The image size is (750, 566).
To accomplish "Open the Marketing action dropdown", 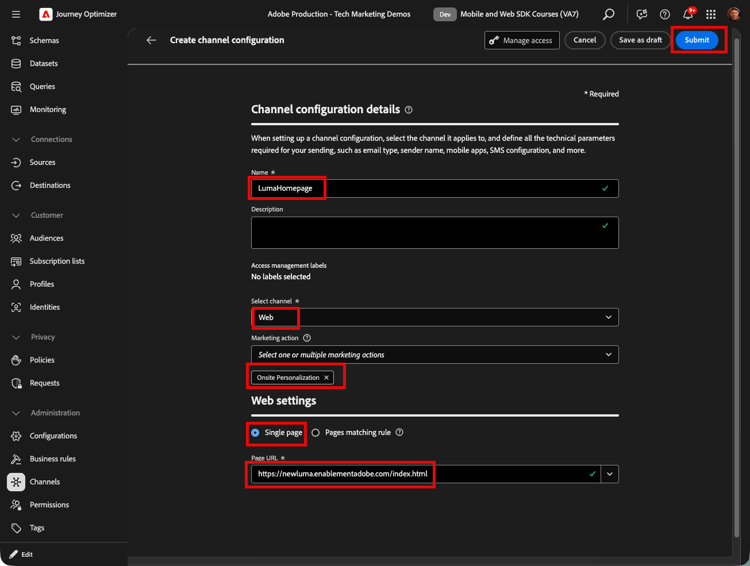I will tap(434, 355).
